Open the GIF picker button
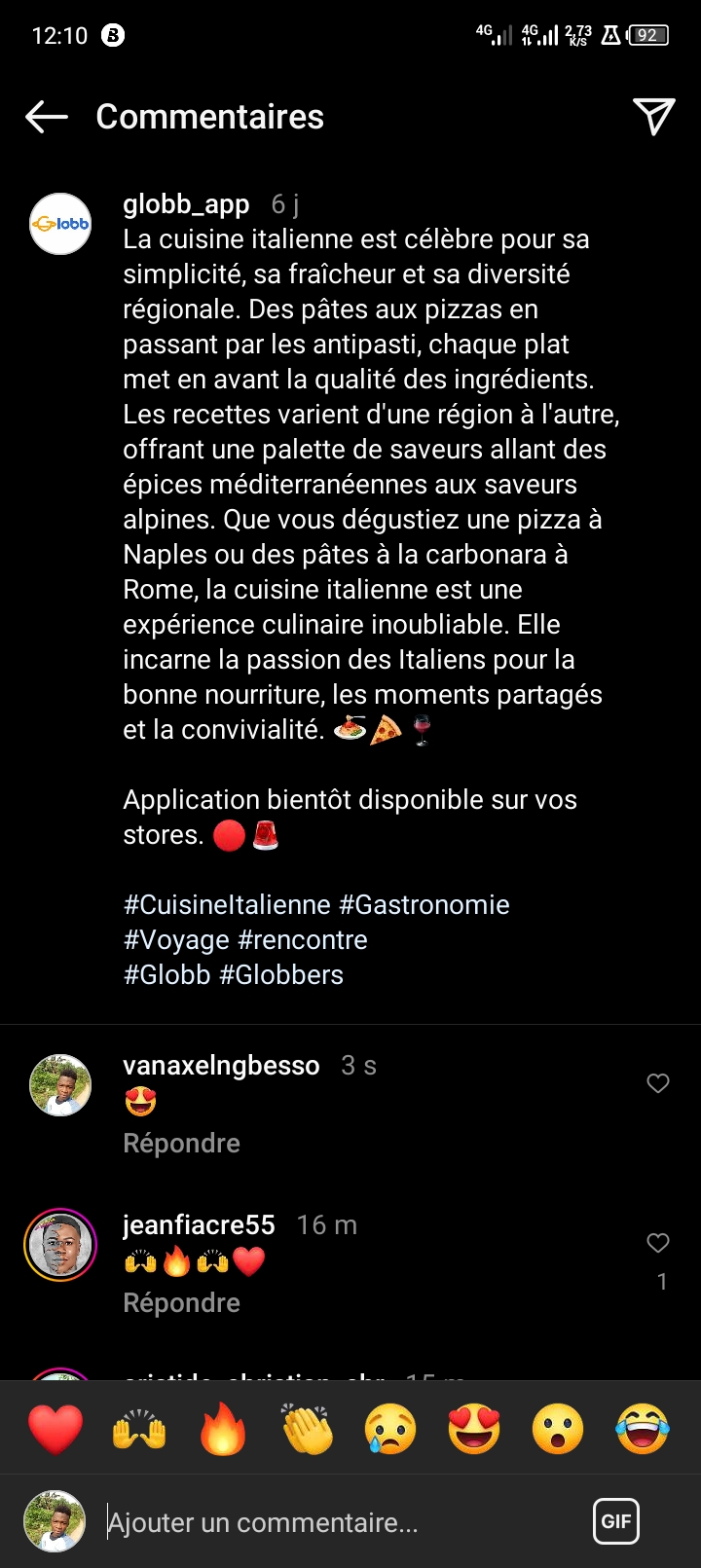Image resolution: width=701 pixels, height=1568 pixels. click(616, 1521)
